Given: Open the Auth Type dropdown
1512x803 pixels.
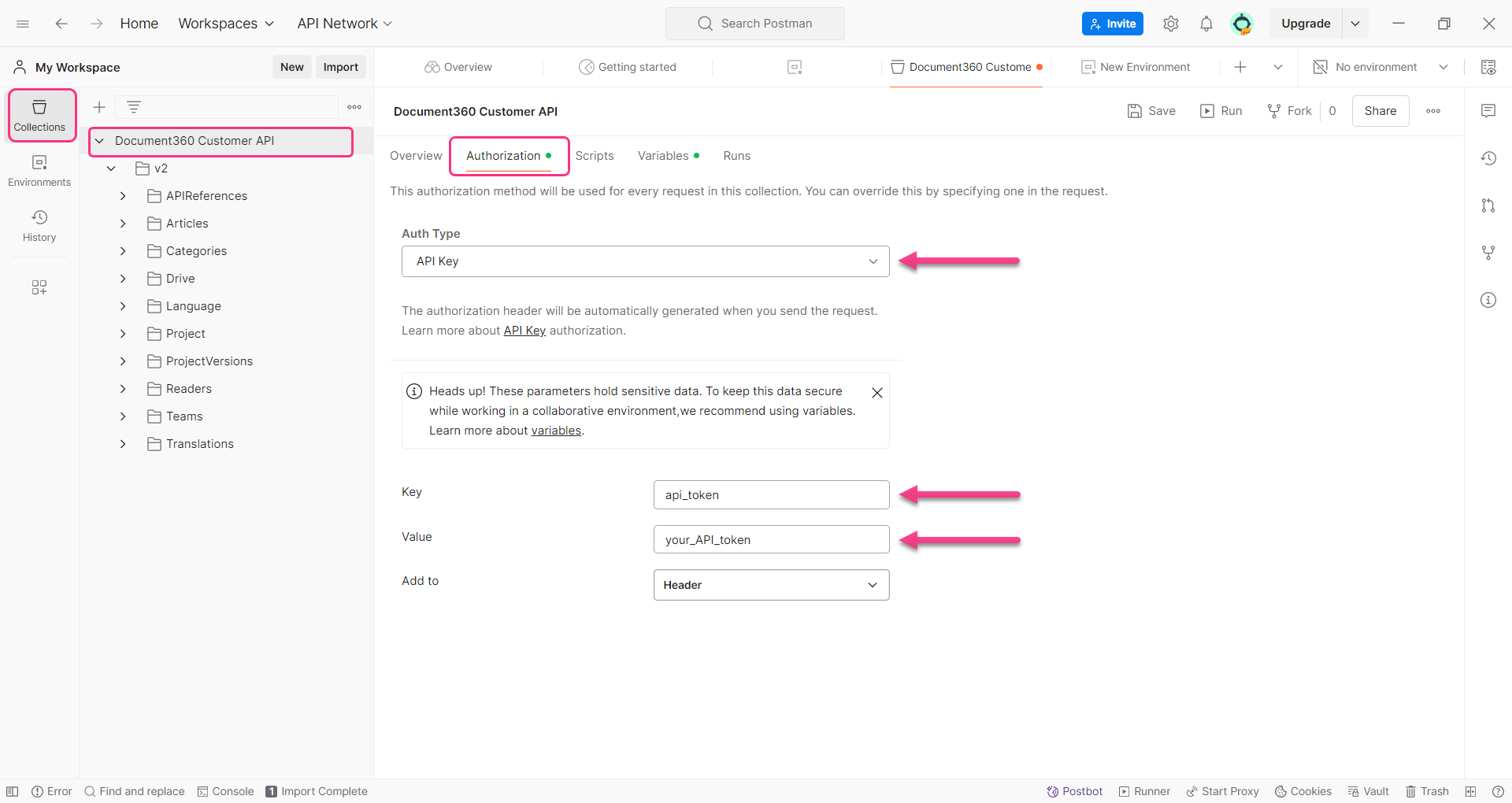Looking at the screenshot, I should tap(646, 261).
